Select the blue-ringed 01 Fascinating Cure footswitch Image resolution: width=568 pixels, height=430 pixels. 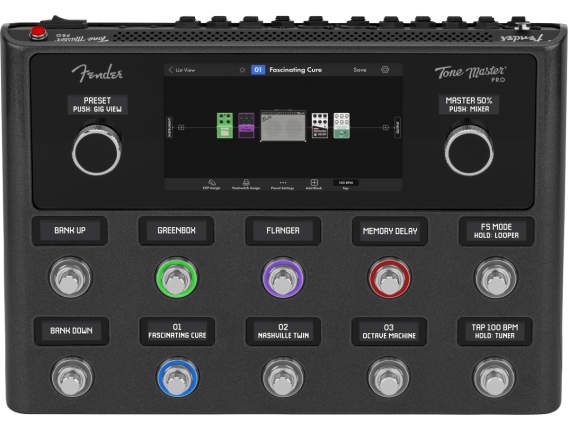[178, 377]
